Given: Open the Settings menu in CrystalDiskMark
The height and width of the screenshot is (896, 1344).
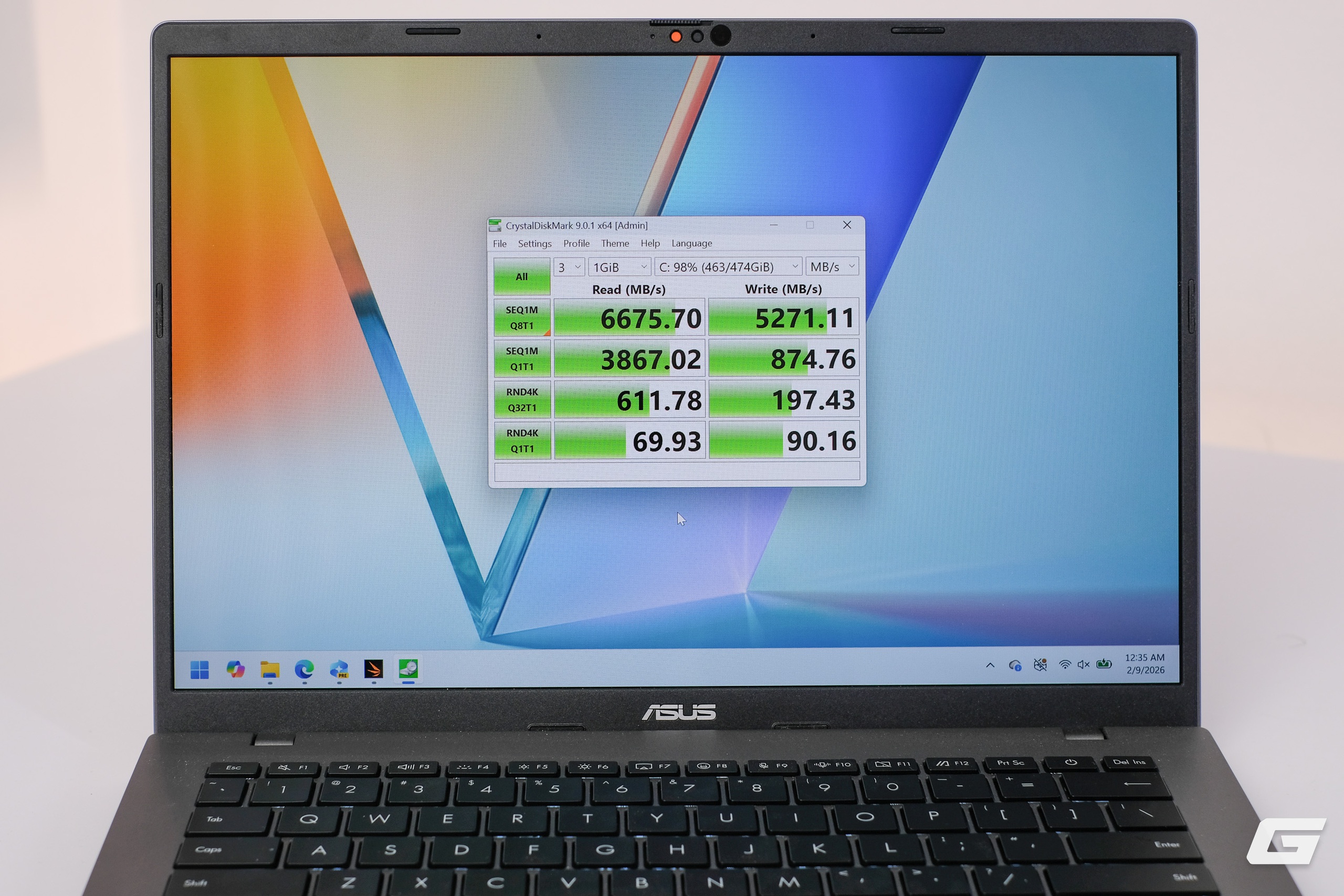Looking at the screenshot, I should [x=534, y=243].
